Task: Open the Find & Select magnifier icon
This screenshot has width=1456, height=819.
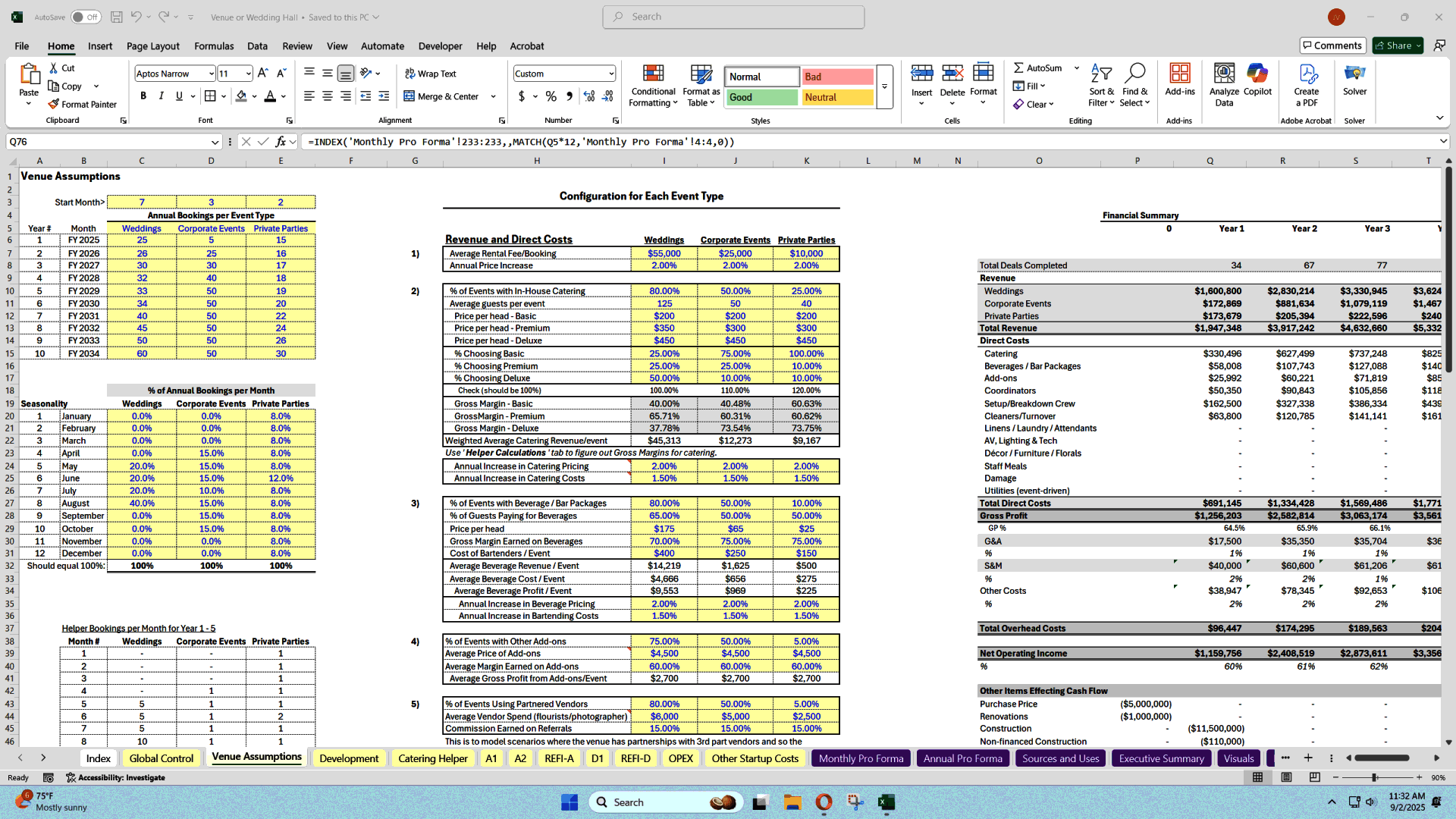Action: pyautogui.click(x=1134, y=74)
